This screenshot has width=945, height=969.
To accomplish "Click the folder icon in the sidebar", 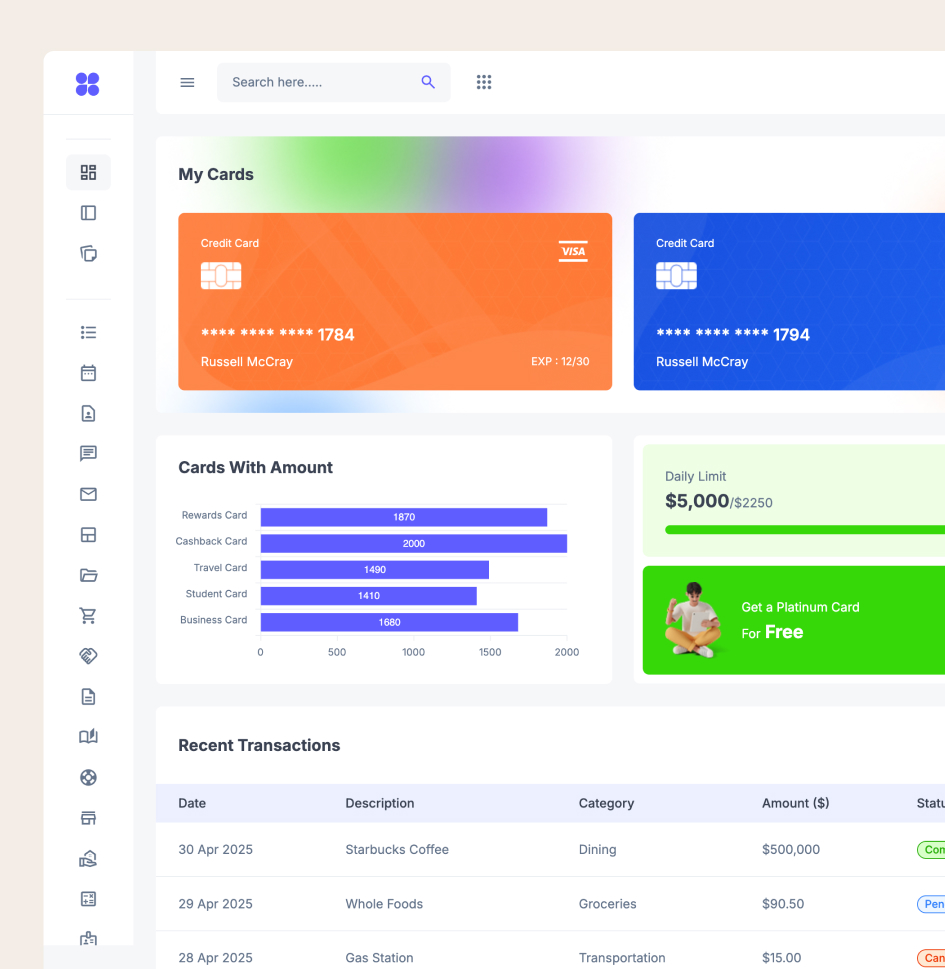I will (88, 575).
